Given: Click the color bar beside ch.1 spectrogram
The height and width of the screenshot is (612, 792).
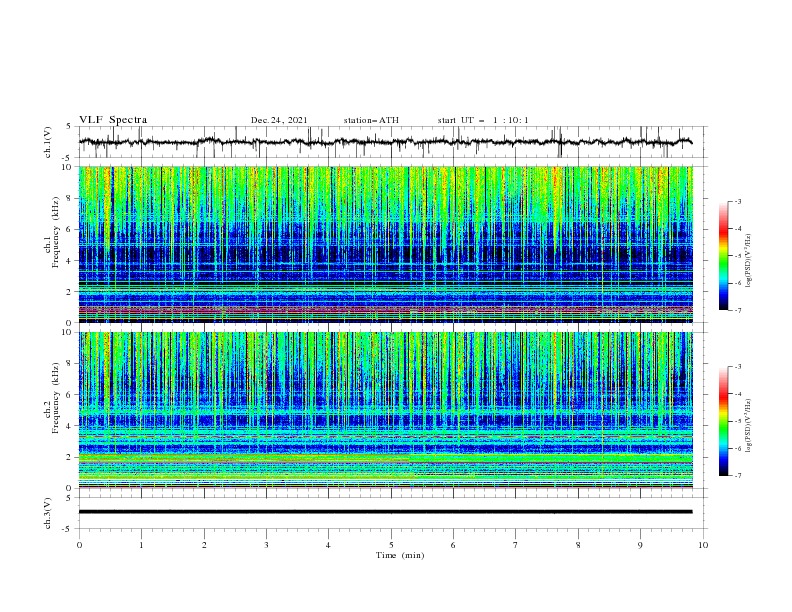Looking at the screenshot, I should click(723, 256).
